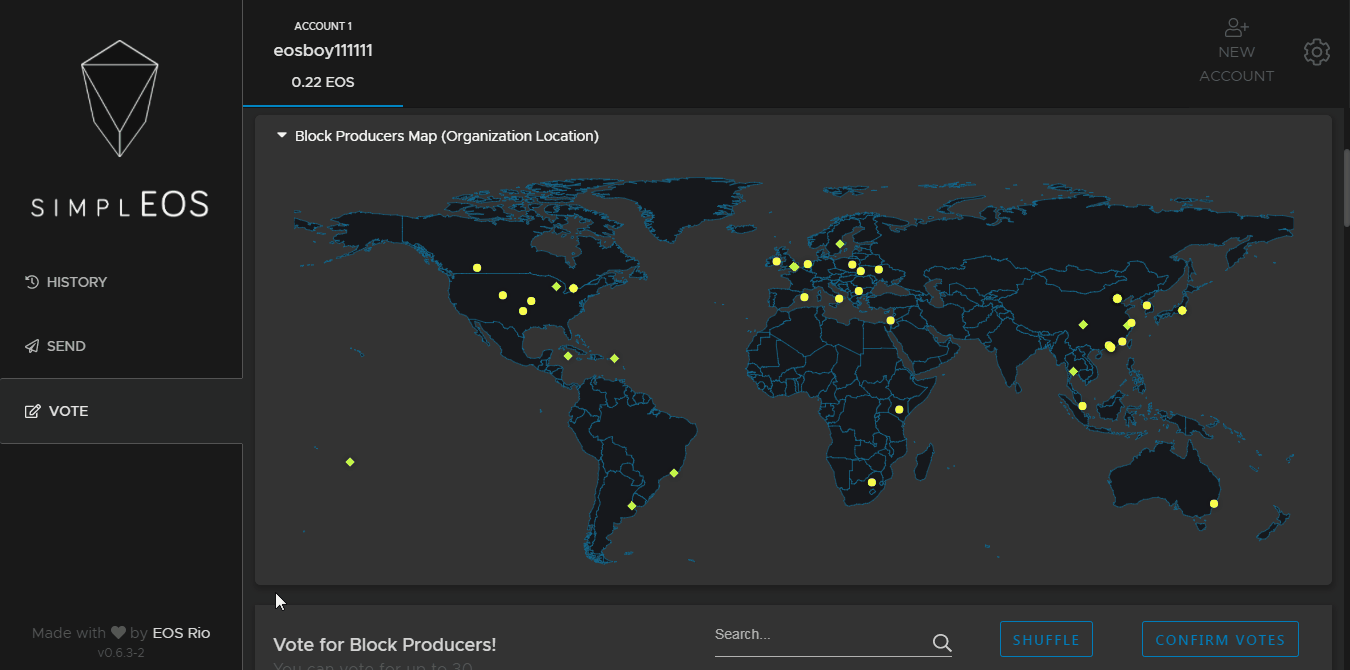
Task: Open the EOS Rio link
Action: tap(181, 633)
